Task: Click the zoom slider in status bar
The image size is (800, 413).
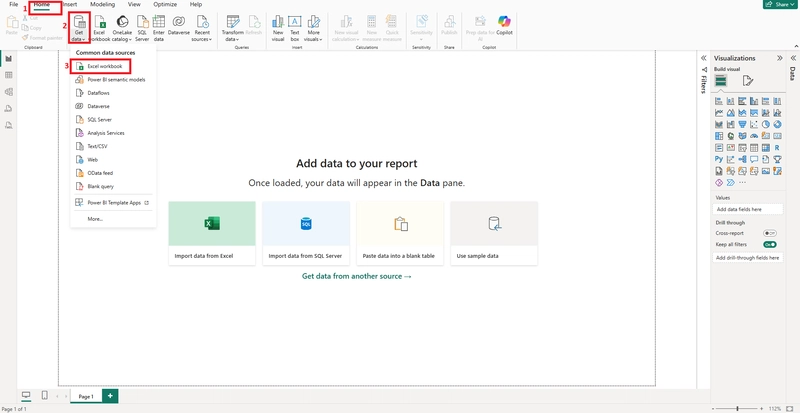Action: coord(738,408)
